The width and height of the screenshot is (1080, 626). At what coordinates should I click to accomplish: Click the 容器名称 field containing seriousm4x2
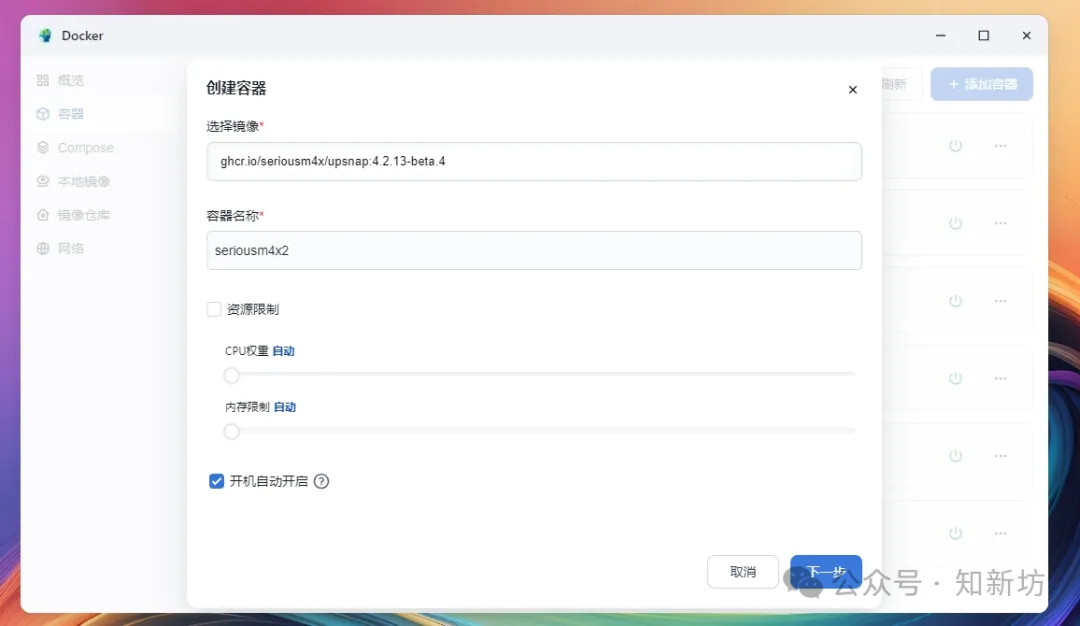point(534,250)
